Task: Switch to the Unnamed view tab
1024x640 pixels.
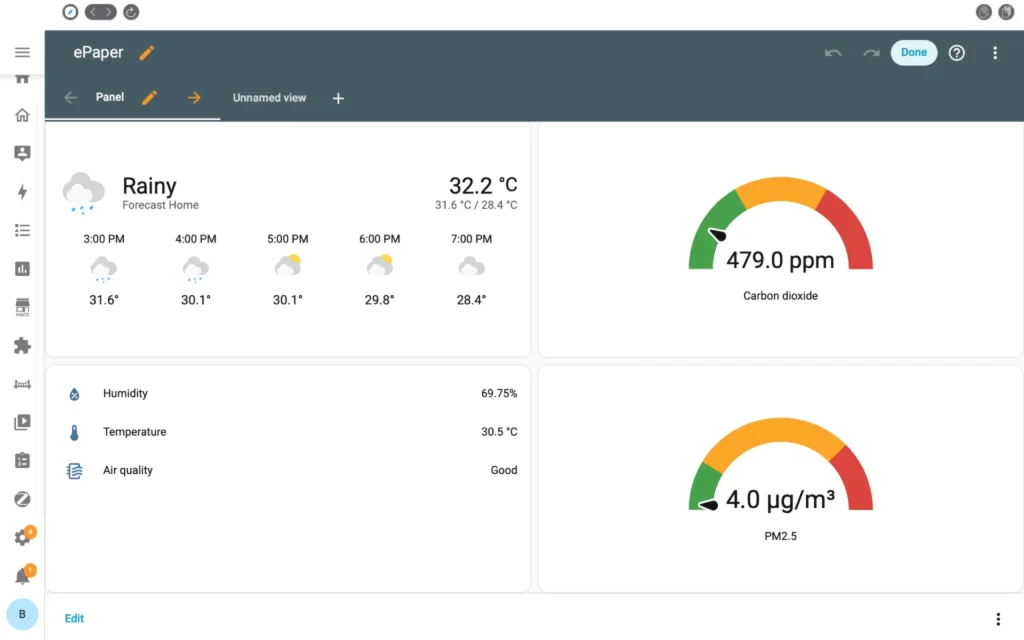Action: (x=269, y=97)
